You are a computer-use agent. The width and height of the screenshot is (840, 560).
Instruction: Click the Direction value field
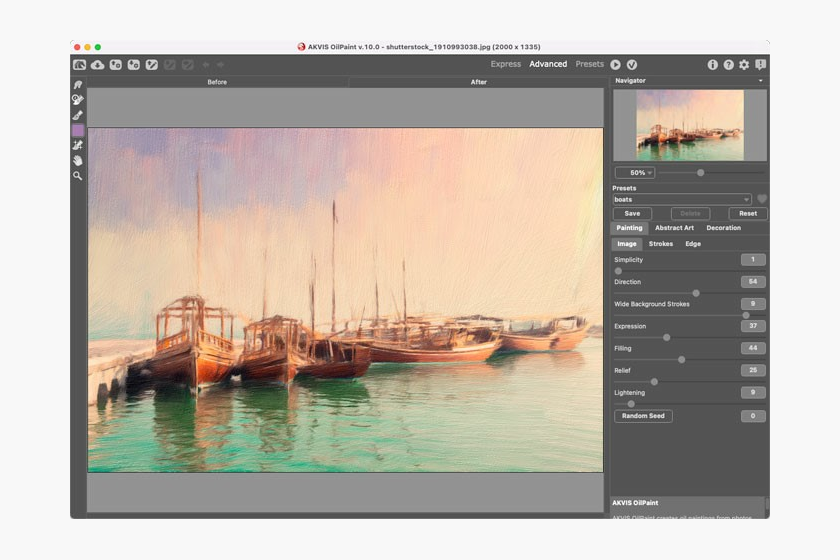click(753, 282)
